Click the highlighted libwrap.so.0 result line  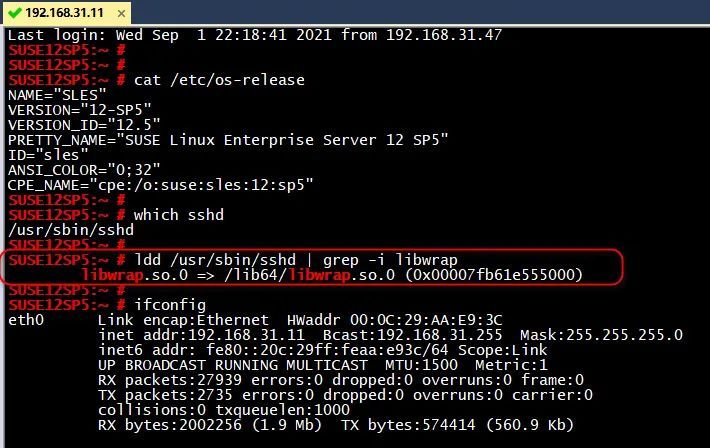pyautogui.click(x=332, y=275)
